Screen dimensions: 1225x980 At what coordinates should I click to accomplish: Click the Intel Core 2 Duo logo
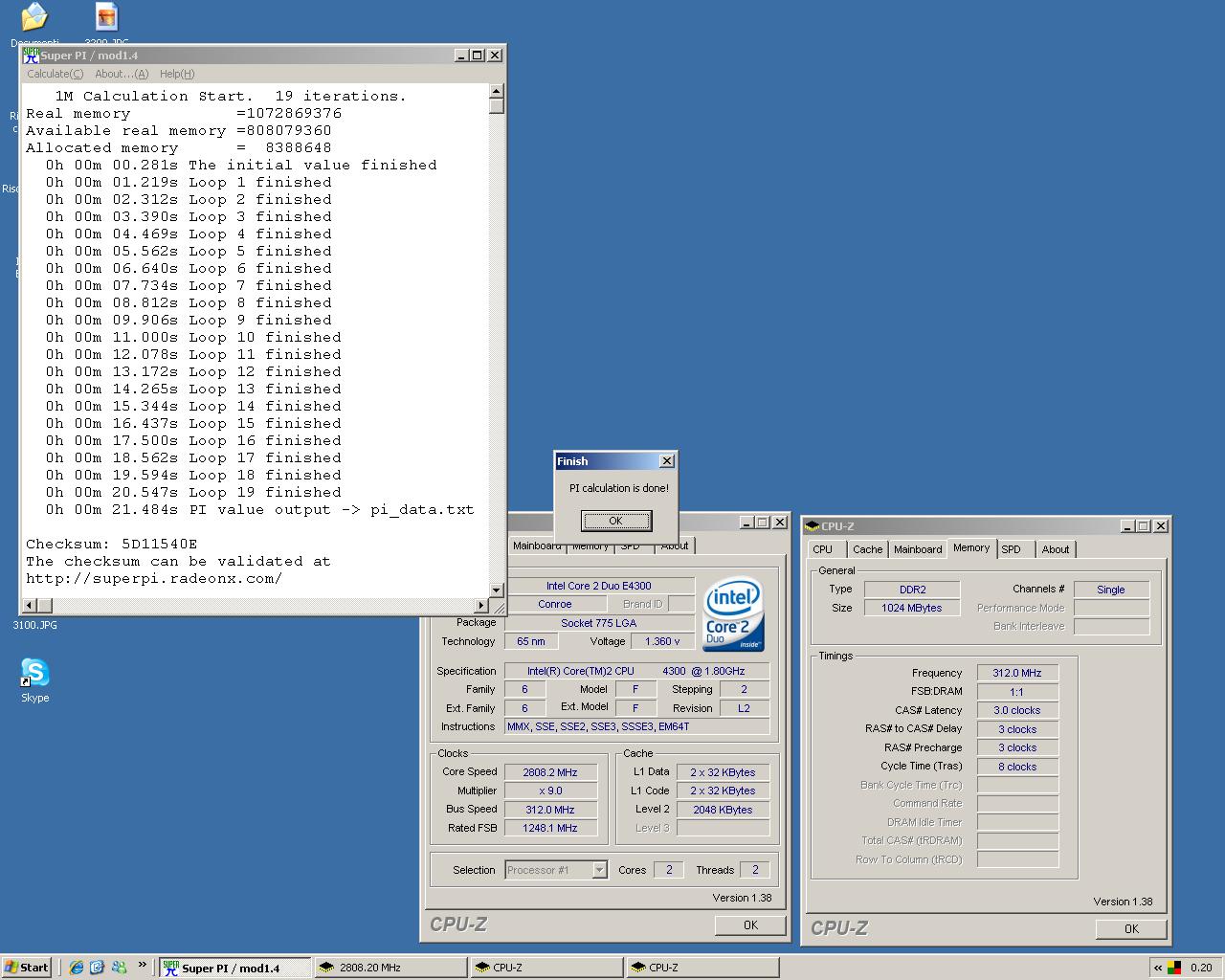tap(734, 613)
